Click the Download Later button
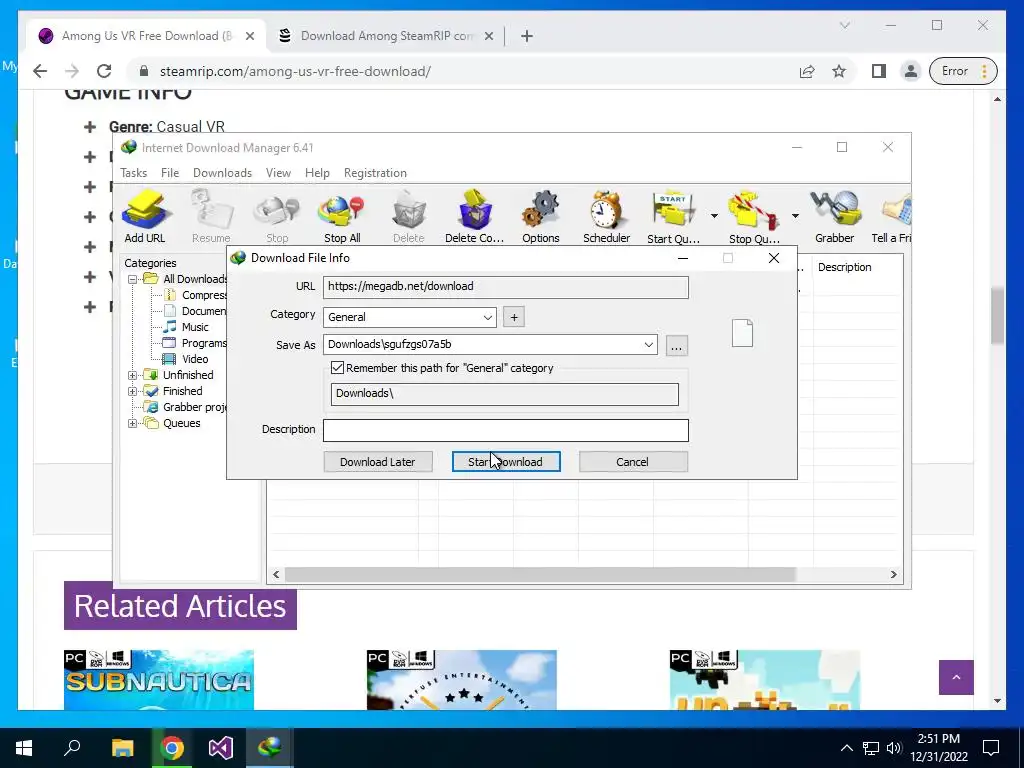 pyautogui.click(x=377, y=462)
